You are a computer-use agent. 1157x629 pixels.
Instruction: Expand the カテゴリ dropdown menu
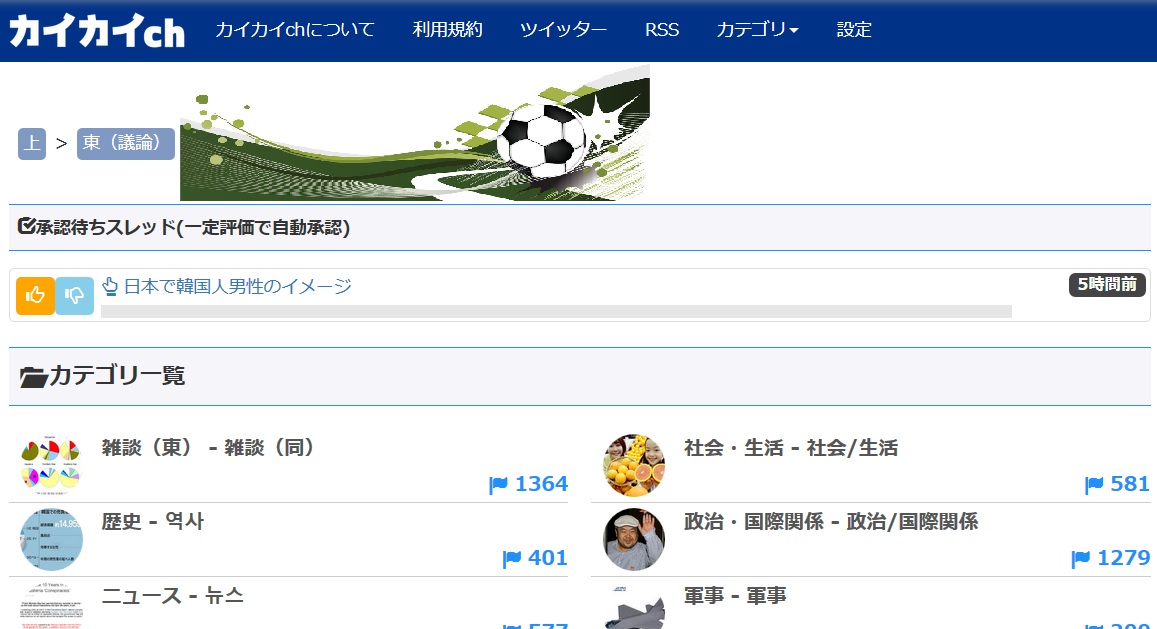[x=757, y=30]
